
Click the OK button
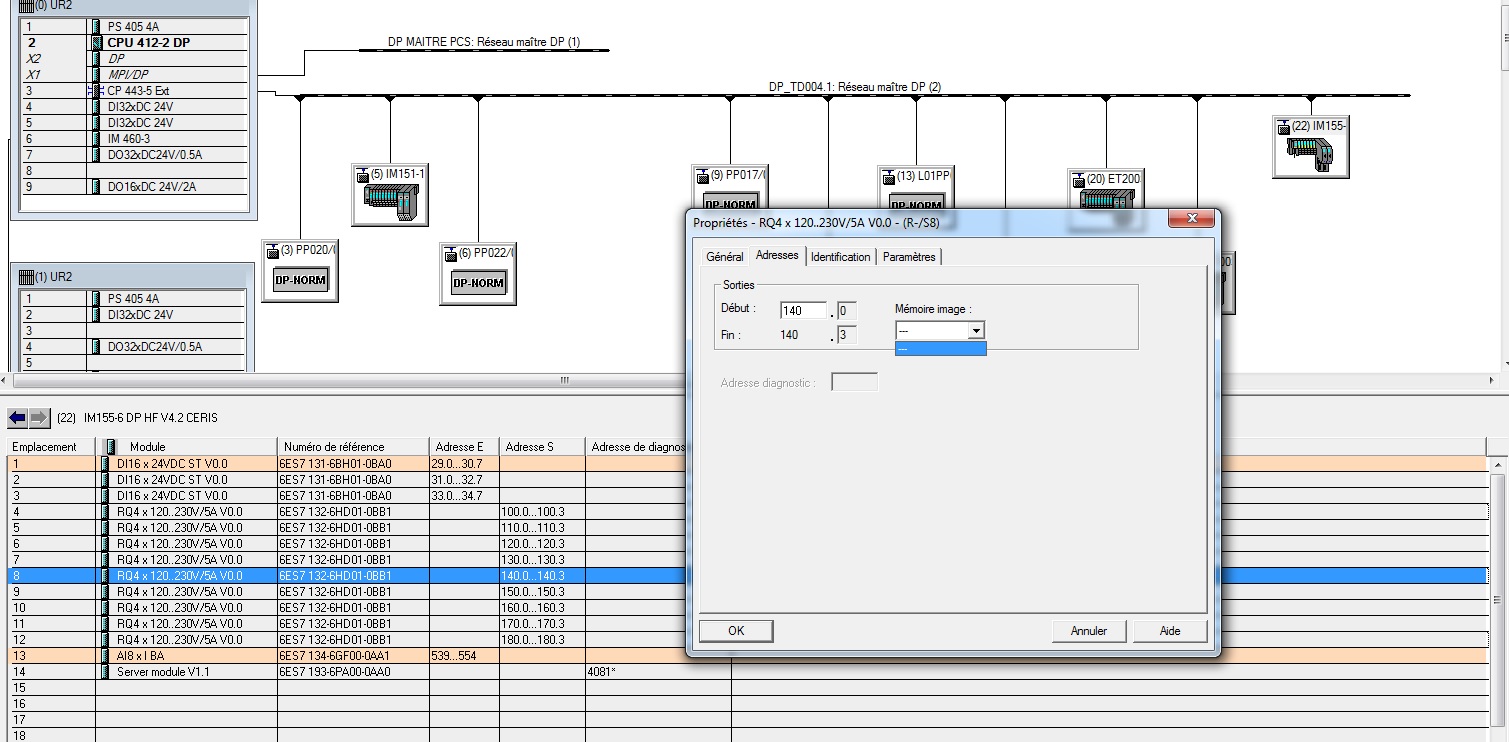click(x=736, y=631)
